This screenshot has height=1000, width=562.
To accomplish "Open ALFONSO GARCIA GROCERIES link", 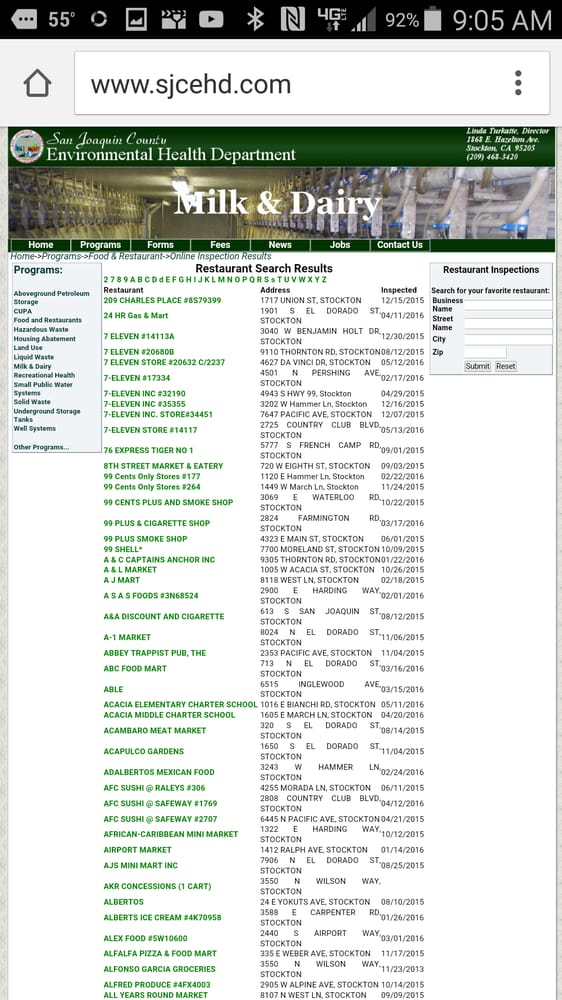I will [x=160, y=969].
